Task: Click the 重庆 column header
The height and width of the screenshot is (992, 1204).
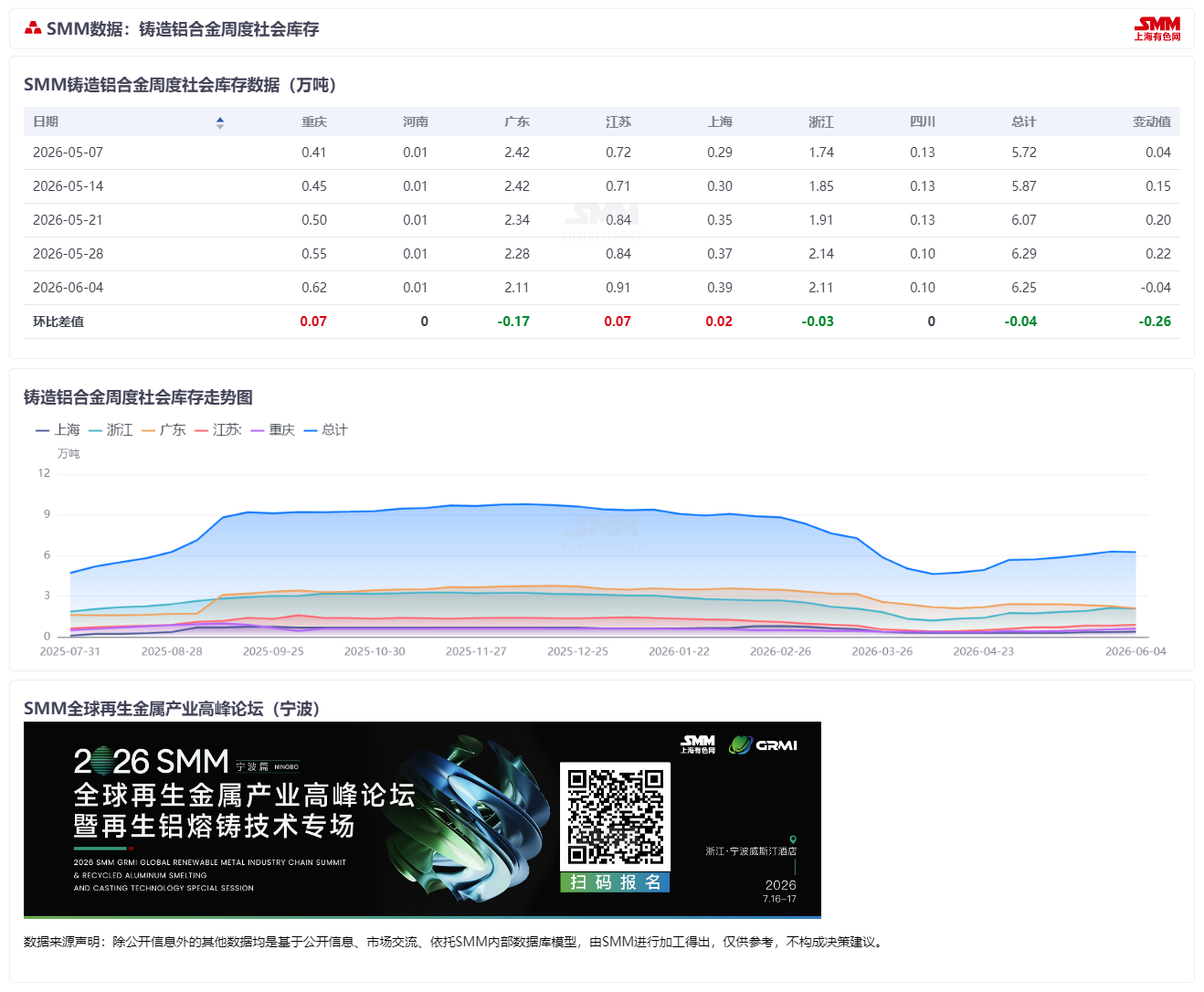Action: point(314,121)
